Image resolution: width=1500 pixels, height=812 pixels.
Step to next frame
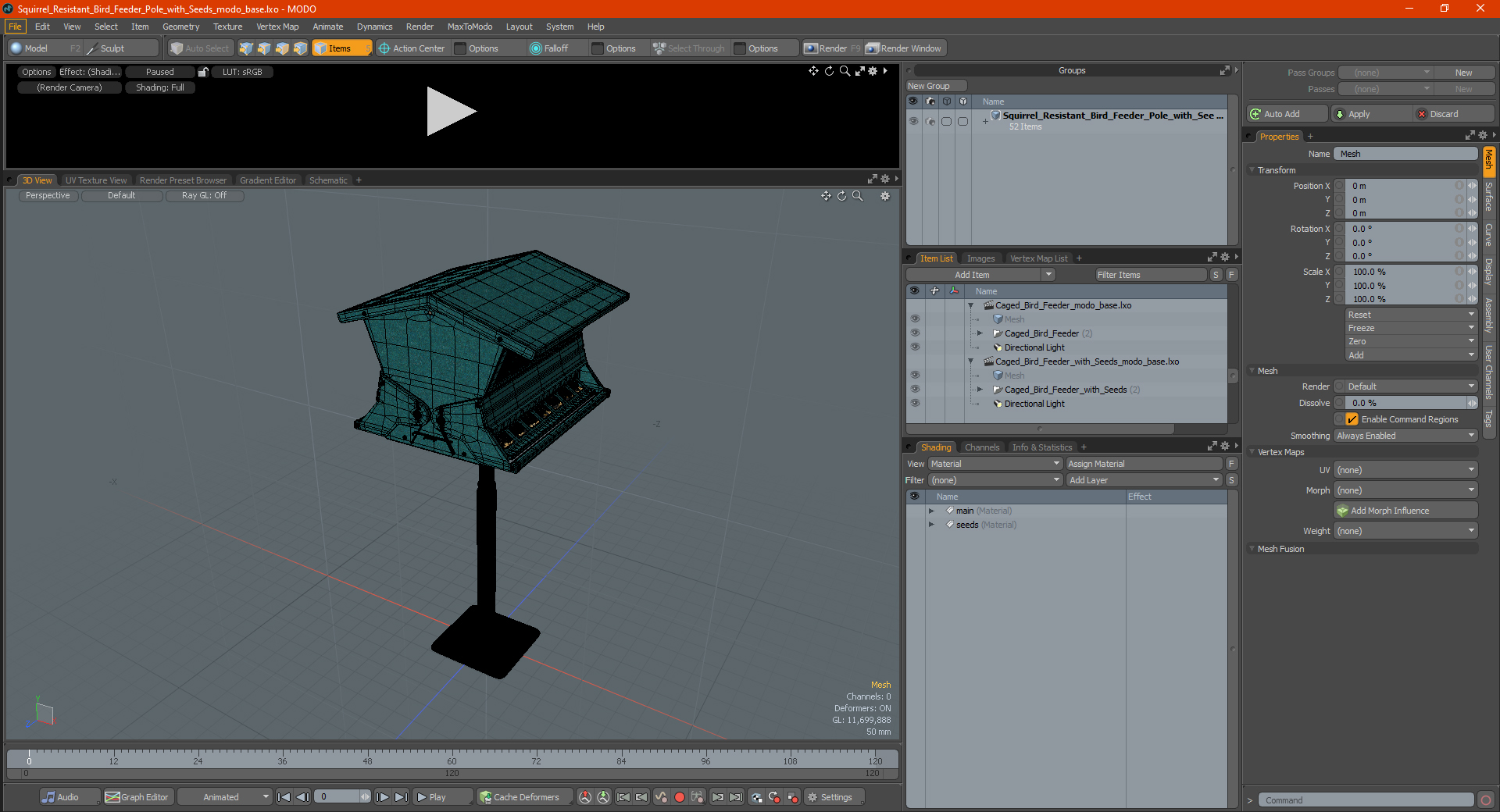(x=382, y=797)
